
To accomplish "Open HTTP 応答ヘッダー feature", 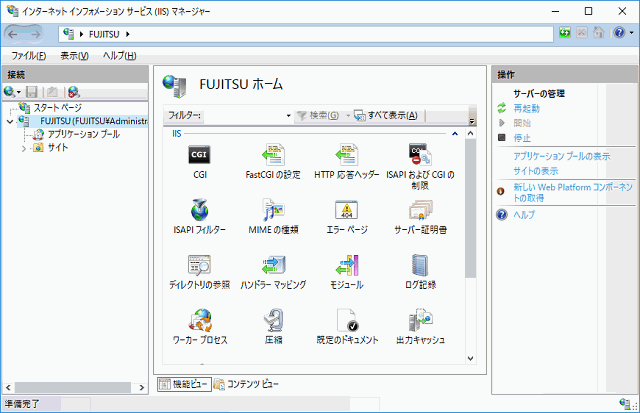I will [x=347, y=155].
